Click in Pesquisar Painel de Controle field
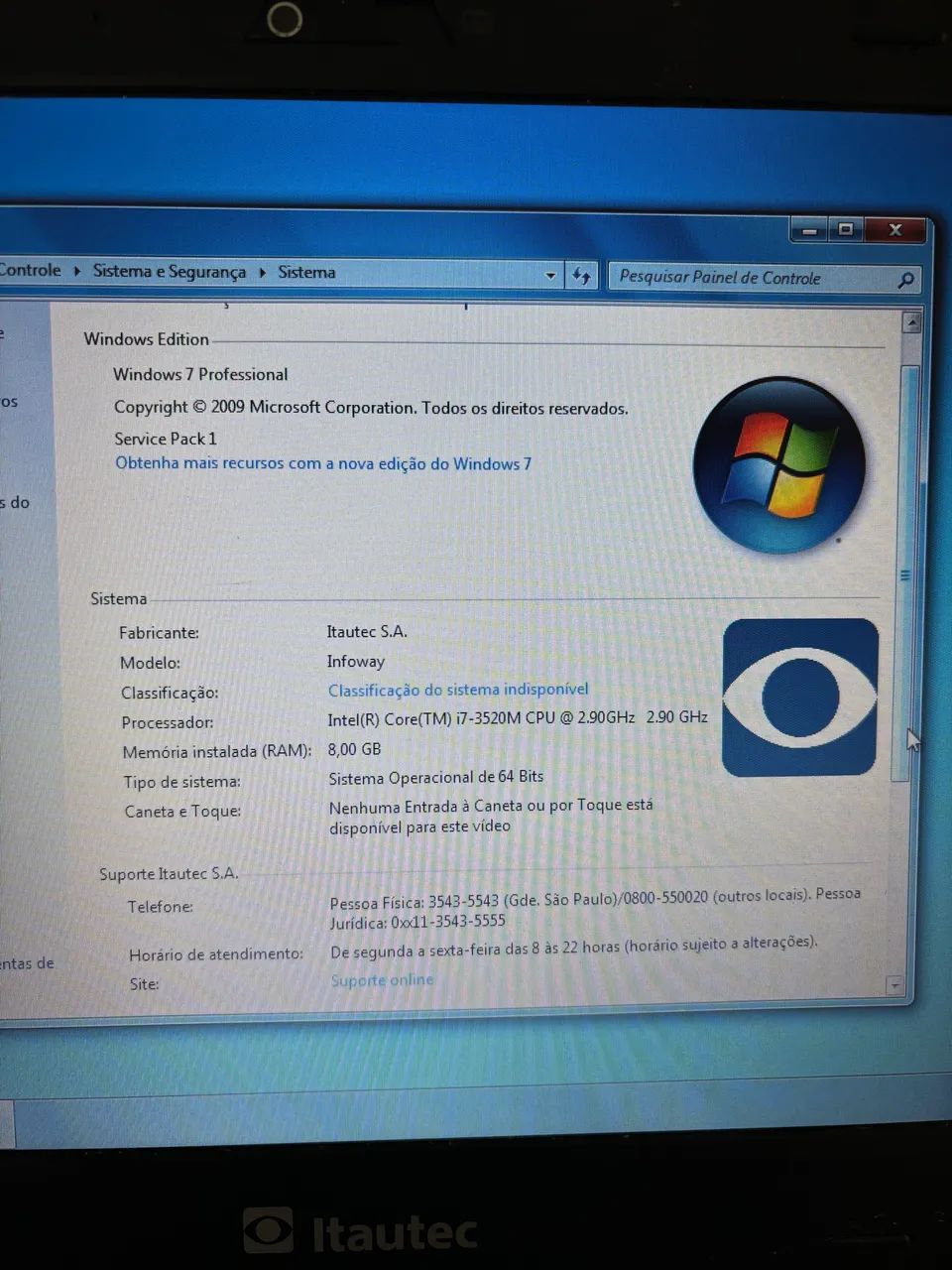 point(765,279)
